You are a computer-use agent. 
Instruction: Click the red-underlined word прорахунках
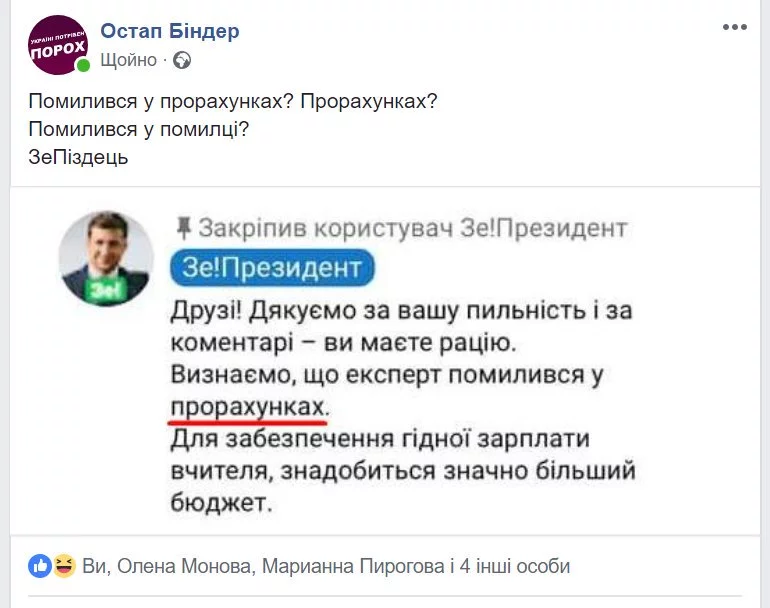coord(248,408)
